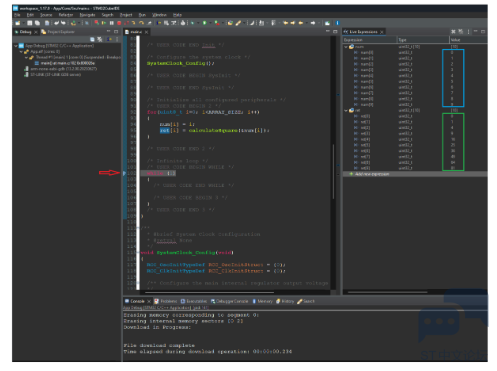Click the Disconnect debug icon
Screen dimensions: 497x371
(x=127, y=23)
